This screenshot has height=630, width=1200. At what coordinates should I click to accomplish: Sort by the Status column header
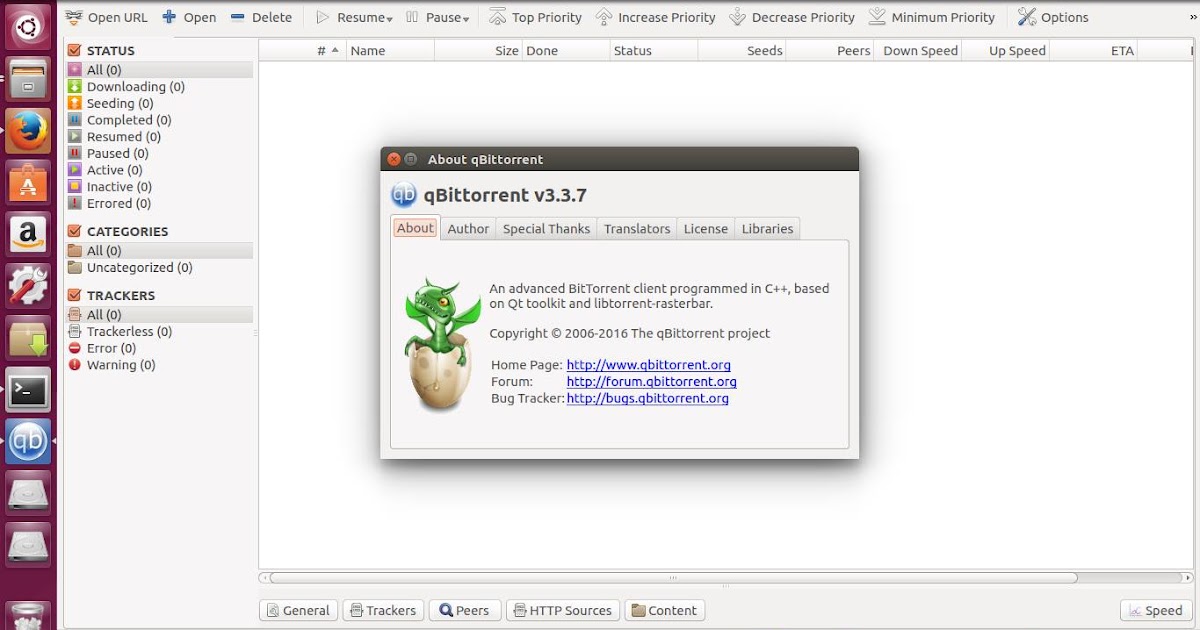click(653, 50)
